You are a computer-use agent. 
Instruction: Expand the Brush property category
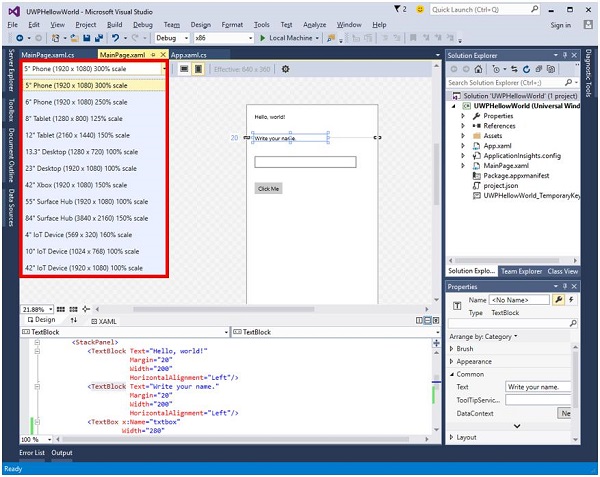[452, 349]
